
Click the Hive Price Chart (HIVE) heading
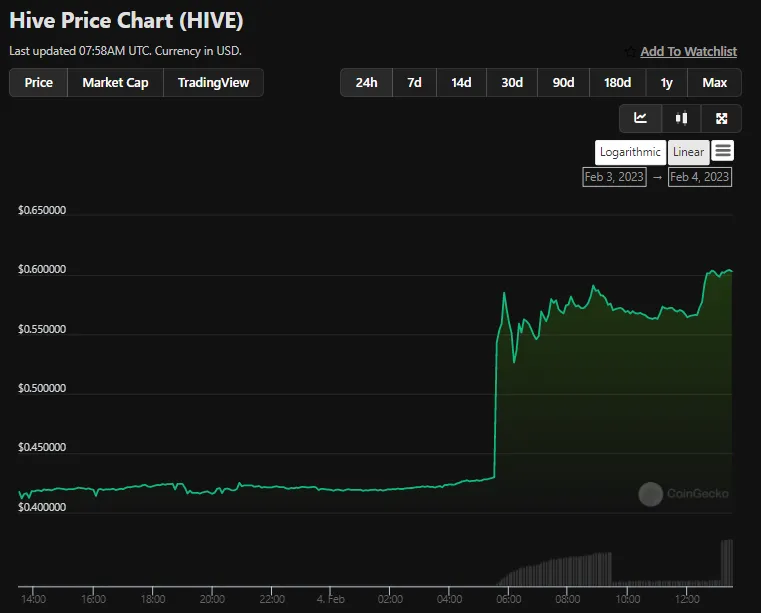click(x=126, y=20)
